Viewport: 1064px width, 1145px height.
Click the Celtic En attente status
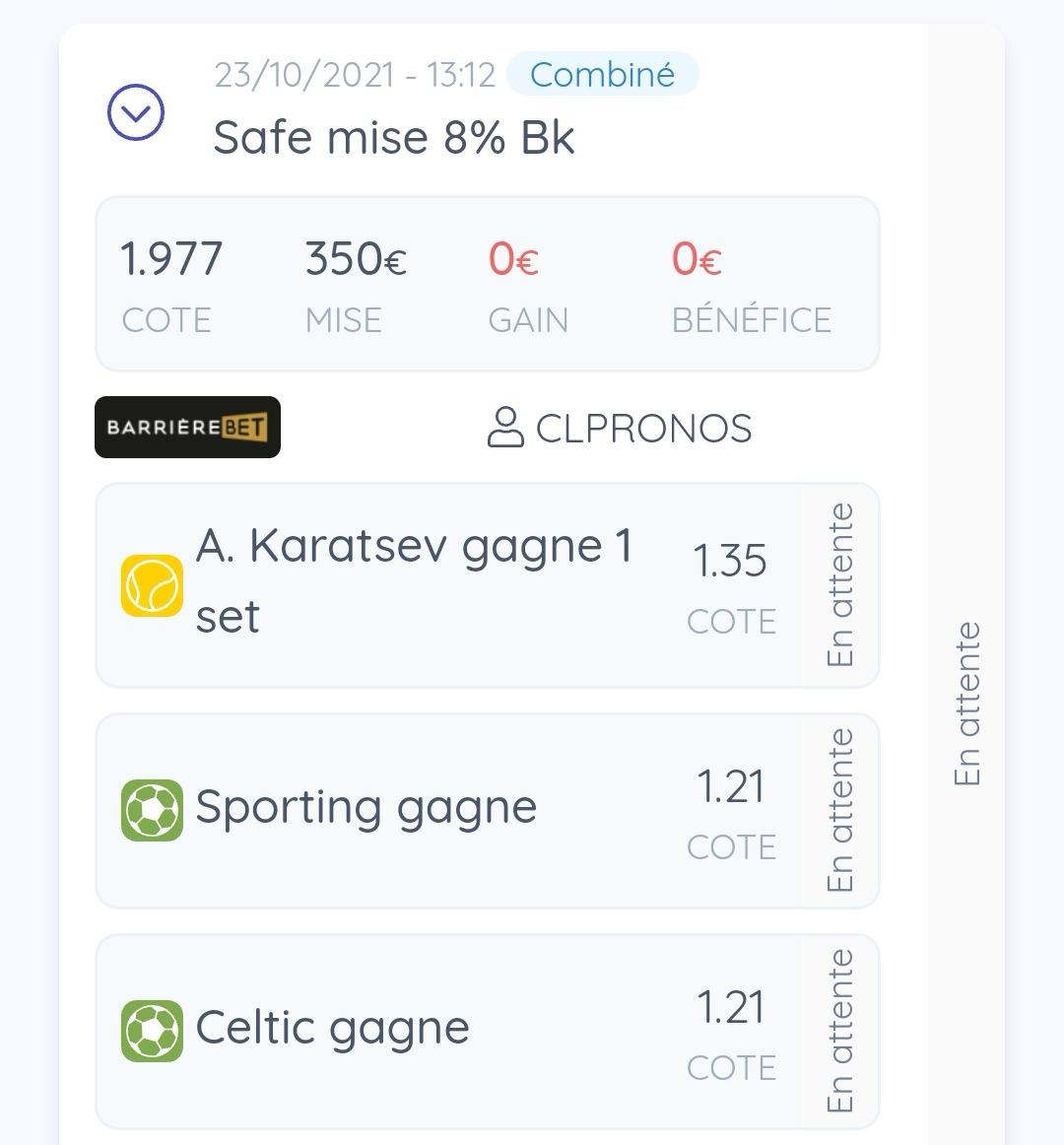tap(839, 1031)
